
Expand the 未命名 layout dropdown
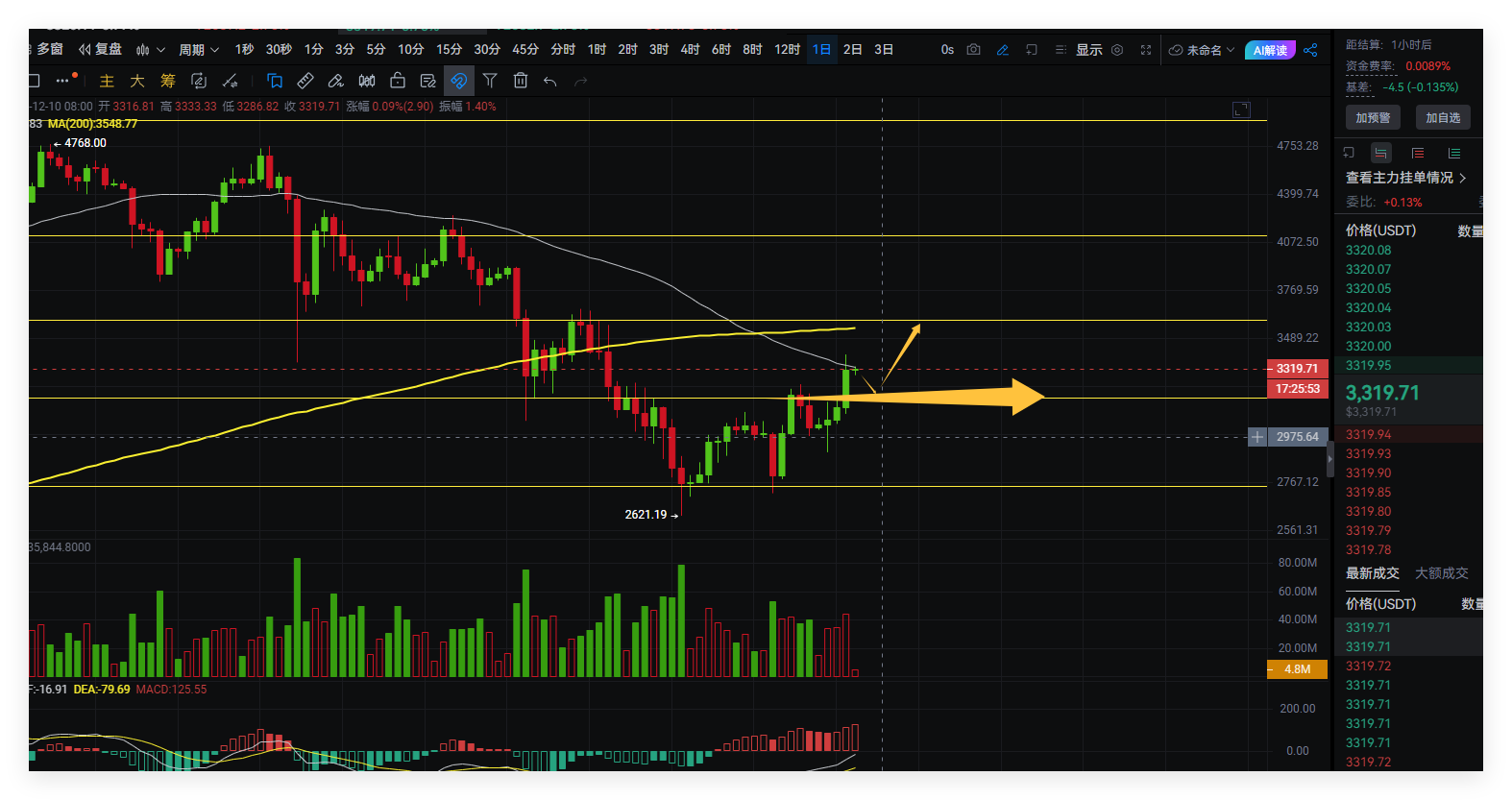[1202, 50]
